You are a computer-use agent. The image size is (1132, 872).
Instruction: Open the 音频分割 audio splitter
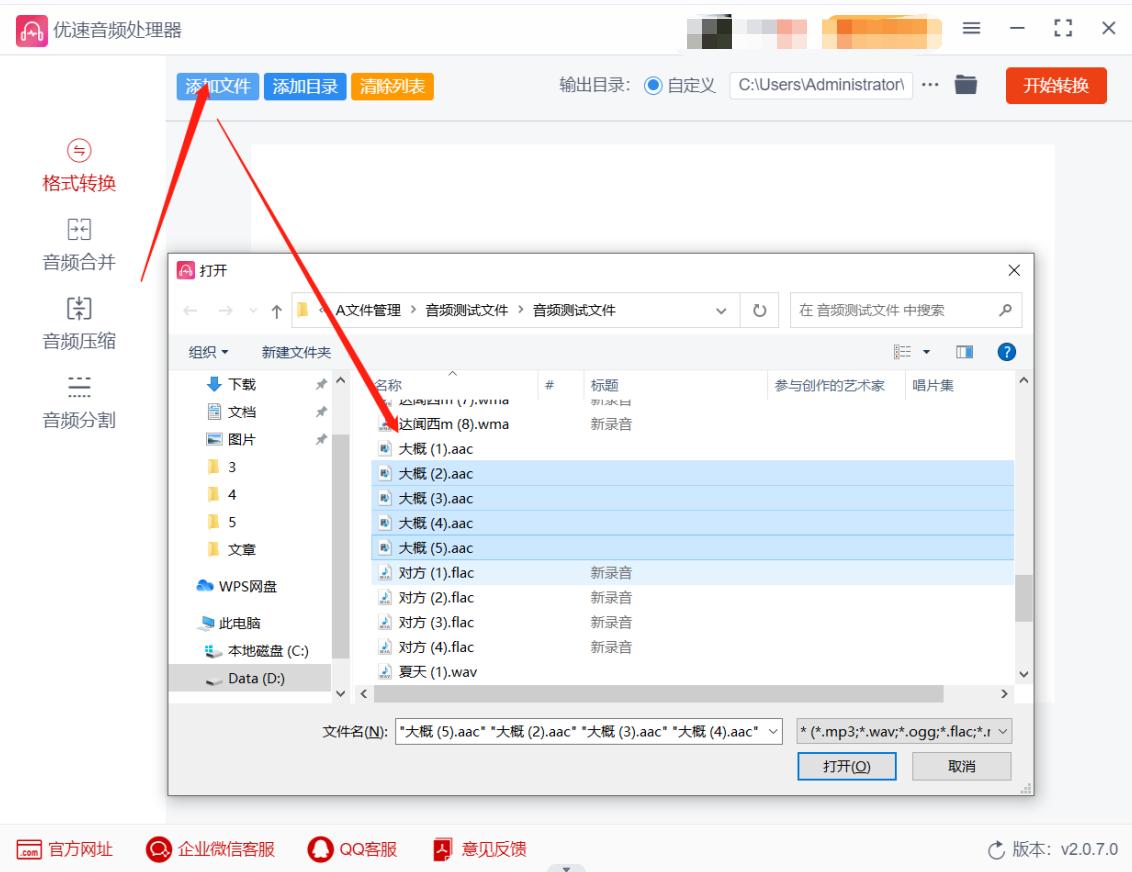click(x=79, y=419)
